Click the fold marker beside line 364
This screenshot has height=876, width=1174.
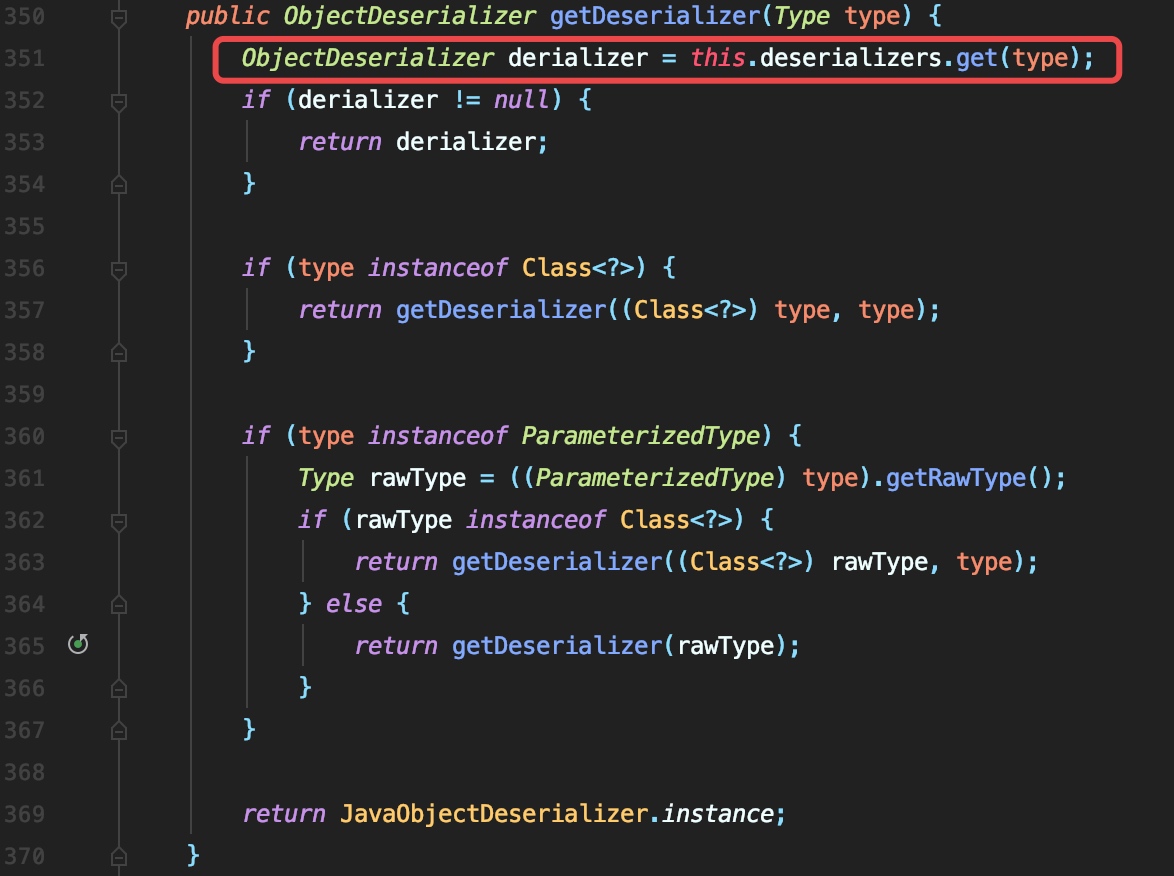pyautogui.click(x=118, y=603)
